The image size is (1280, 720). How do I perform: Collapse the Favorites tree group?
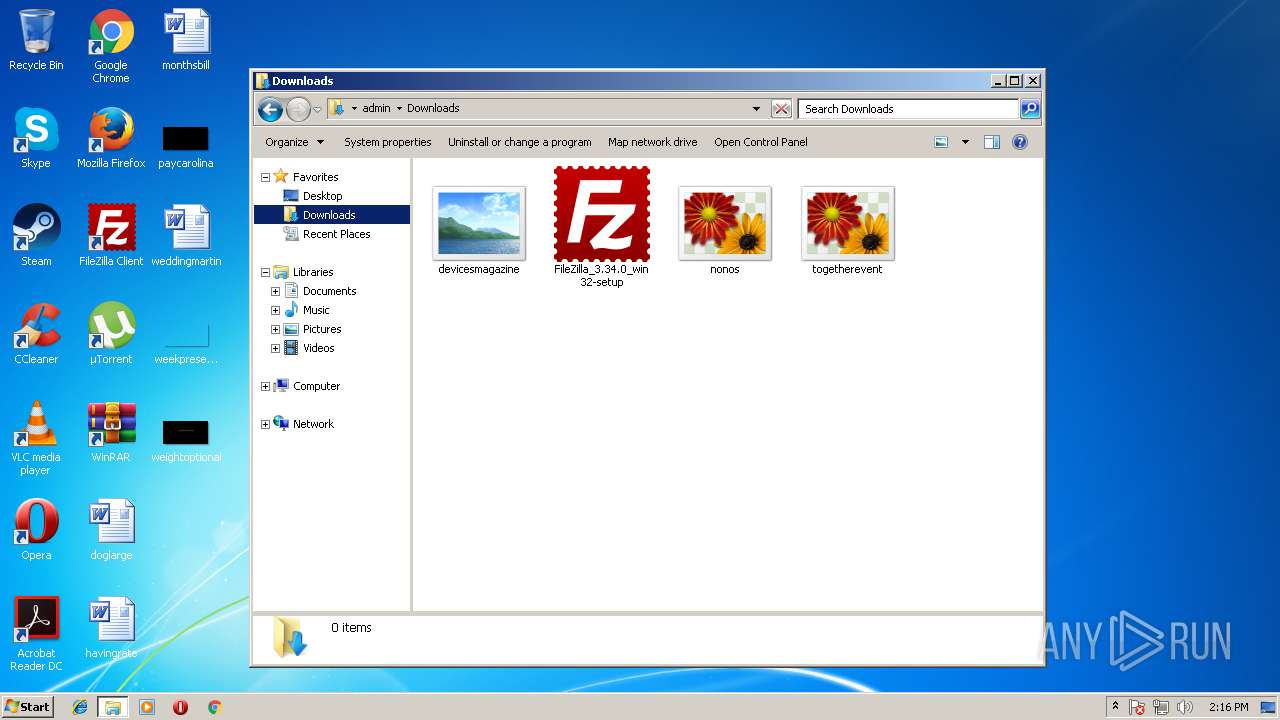click(265, 177)
